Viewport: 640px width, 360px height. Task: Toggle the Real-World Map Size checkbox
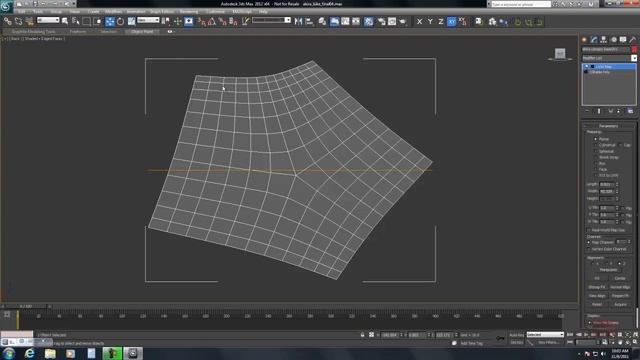pyautogui.click(x=589, y=230)
